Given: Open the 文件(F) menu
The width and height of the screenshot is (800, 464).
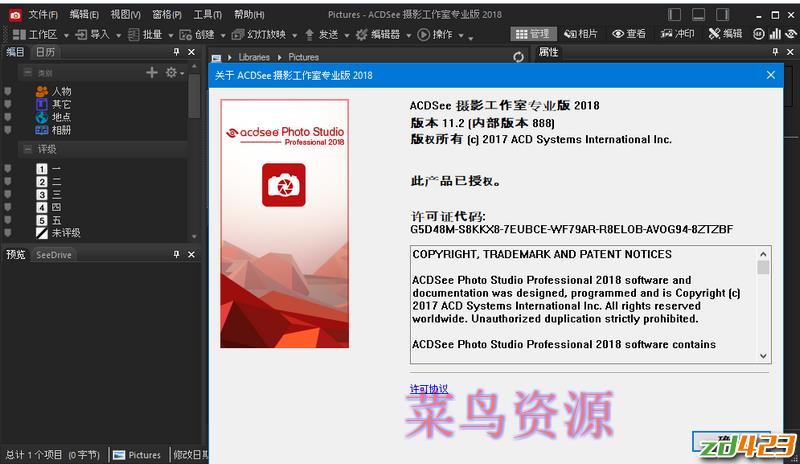Looking at the screenshot, I should (x=43, y=15).
